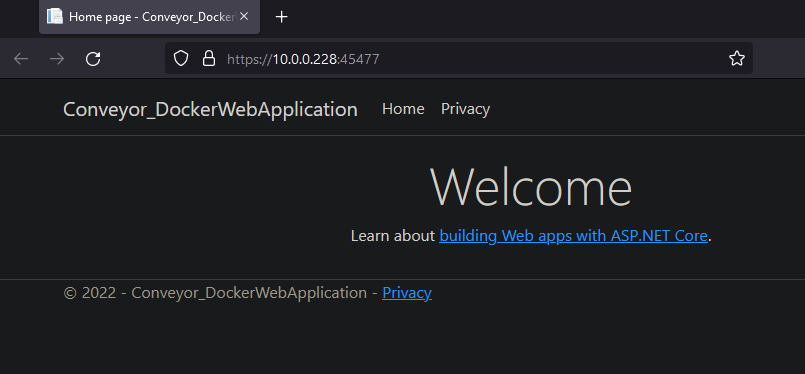Close the Home page tab

[244, 16]
